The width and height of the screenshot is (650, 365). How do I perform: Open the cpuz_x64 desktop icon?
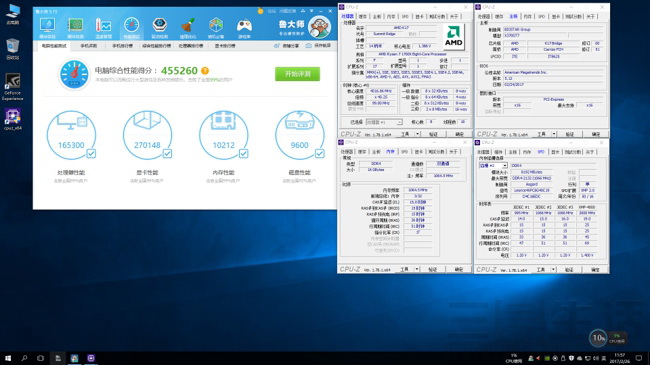[x=12, y=119]
